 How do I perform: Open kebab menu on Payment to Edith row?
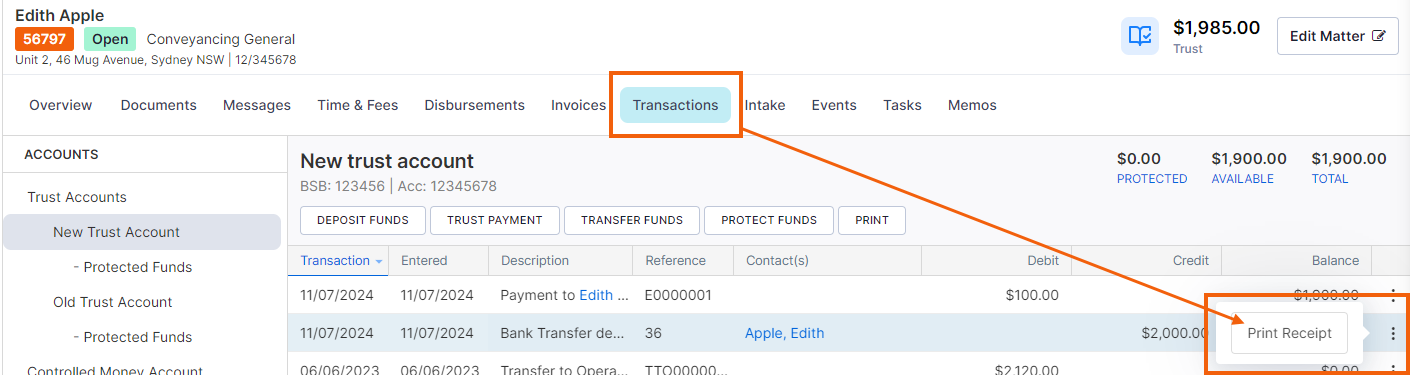tap(1393, 295)
